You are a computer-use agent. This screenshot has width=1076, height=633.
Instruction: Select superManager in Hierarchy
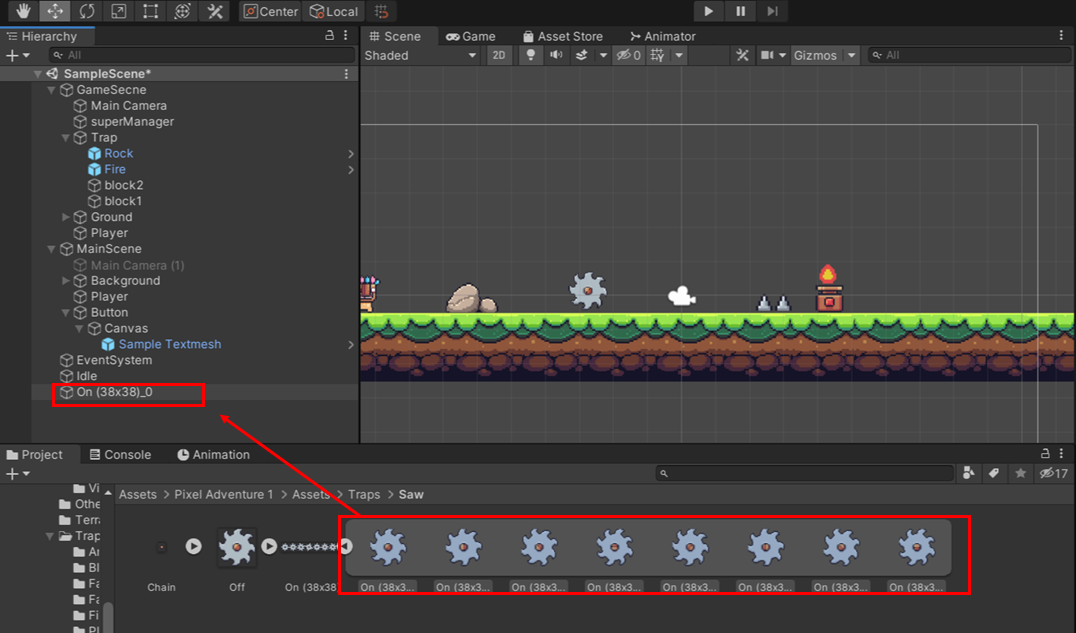[132, 122]
